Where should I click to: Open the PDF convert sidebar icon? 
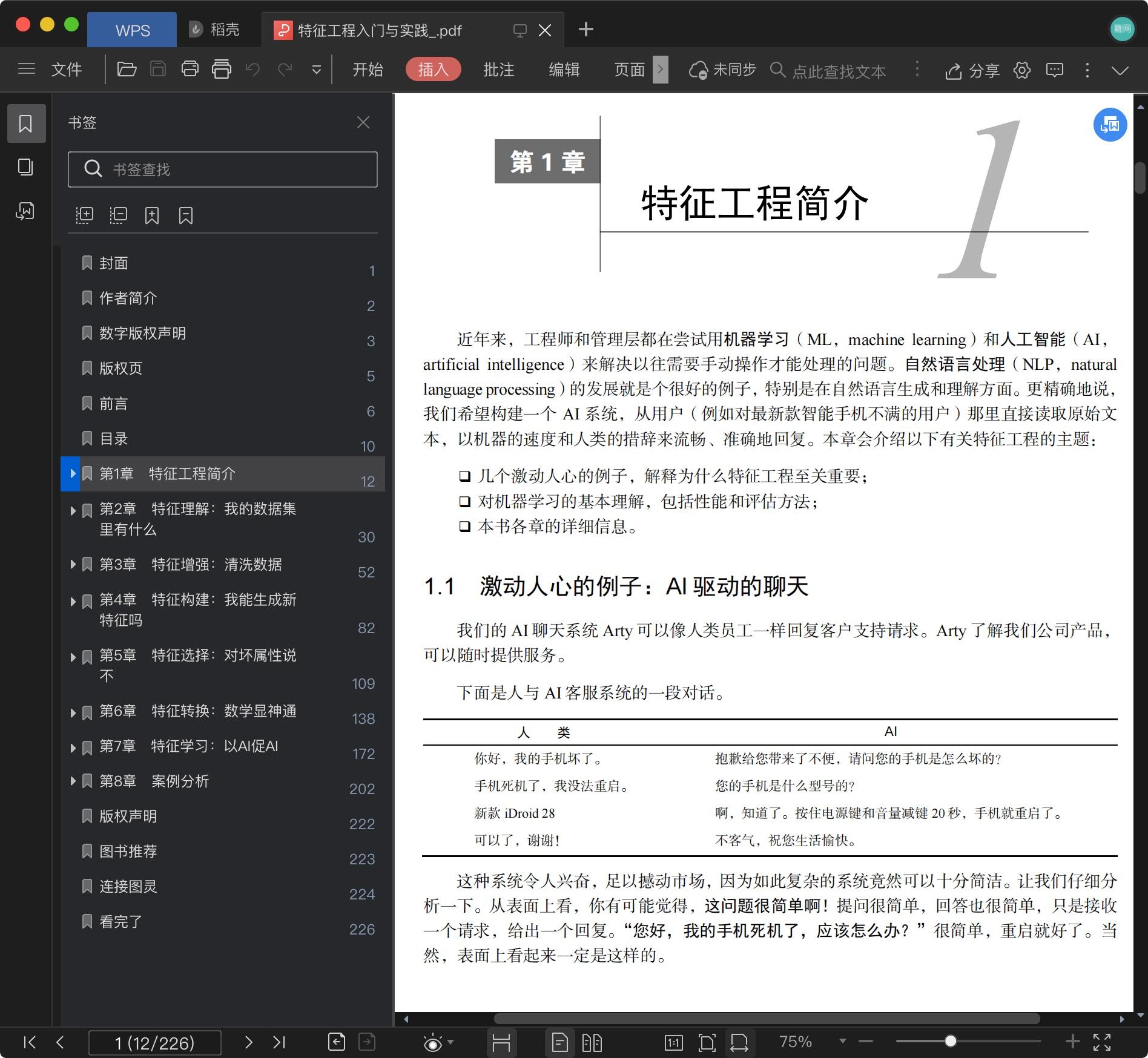[25, 211]
